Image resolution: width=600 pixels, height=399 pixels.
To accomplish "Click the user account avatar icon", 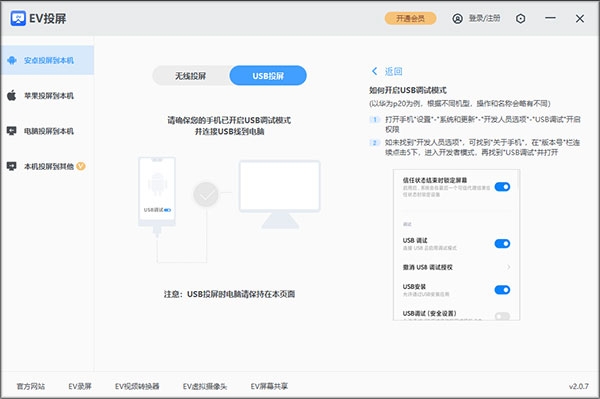I will (457, 18).
